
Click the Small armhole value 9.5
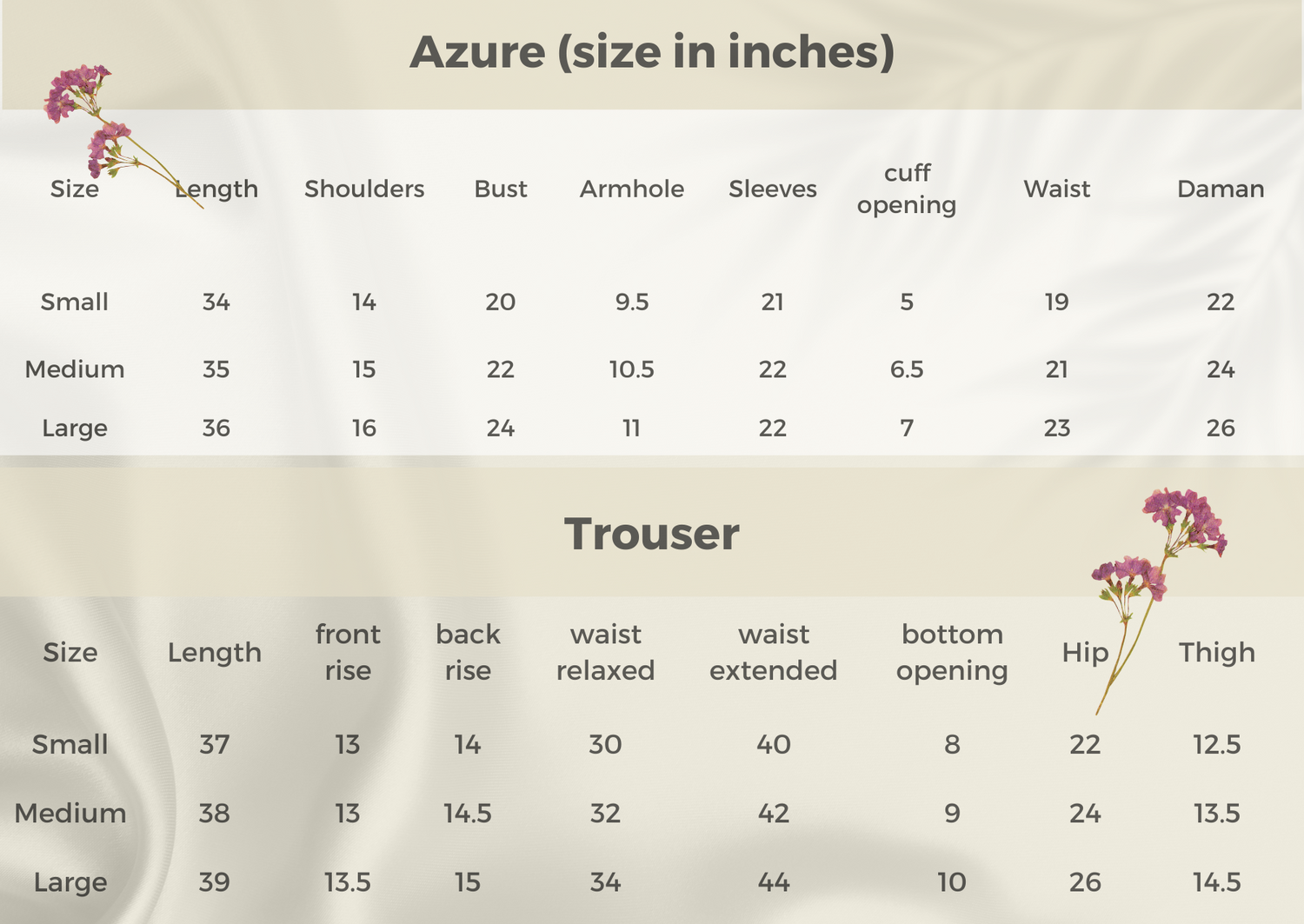click(x=632, y=302)
